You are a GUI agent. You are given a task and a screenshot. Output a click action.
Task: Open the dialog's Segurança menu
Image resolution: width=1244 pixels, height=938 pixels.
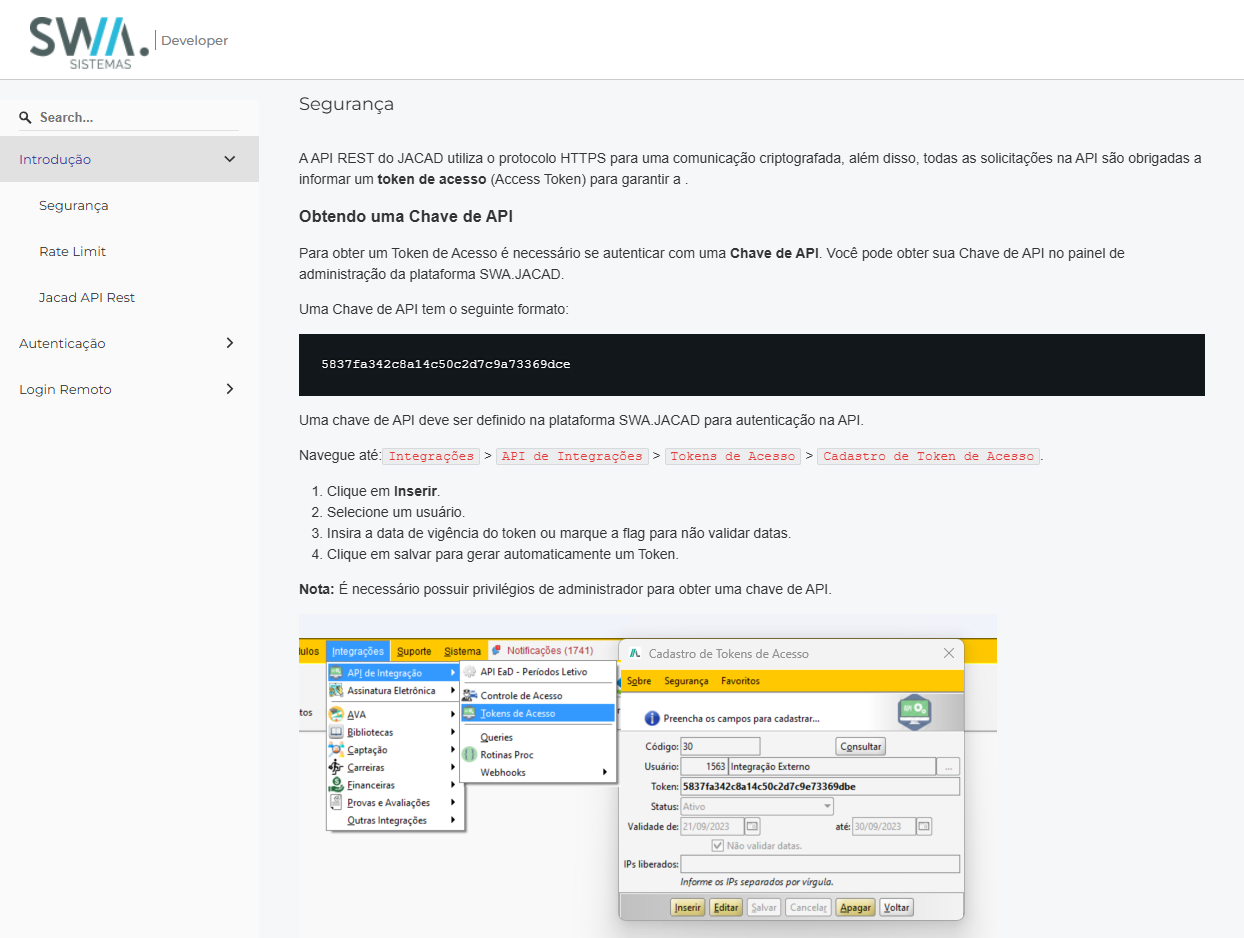pos(686,681)
